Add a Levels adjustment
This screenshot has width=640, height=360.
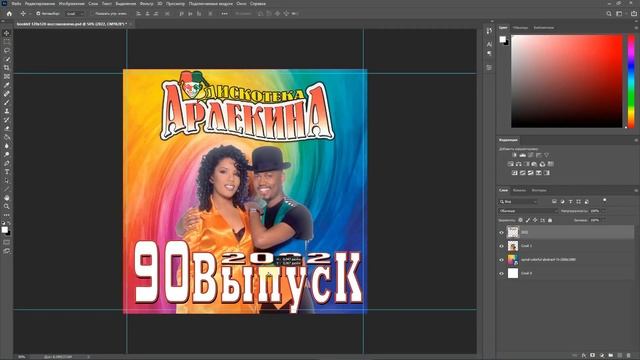pos(522,155)
